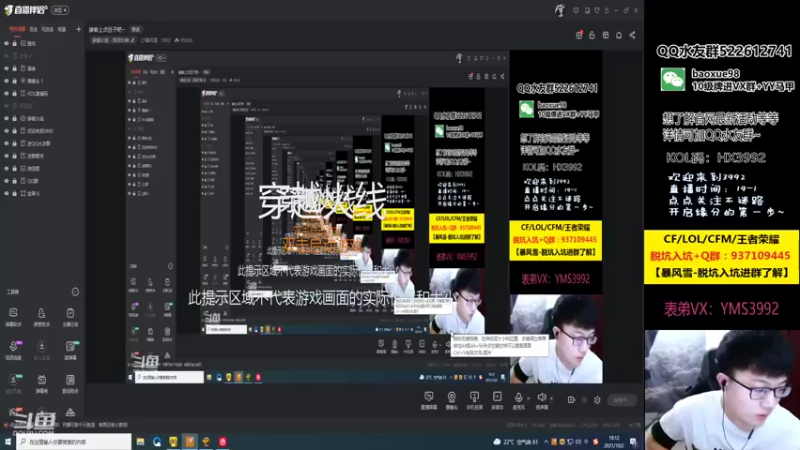Open the 弹幕助手 tool
This screenshot has width=800, height=450.
(13, 316)
